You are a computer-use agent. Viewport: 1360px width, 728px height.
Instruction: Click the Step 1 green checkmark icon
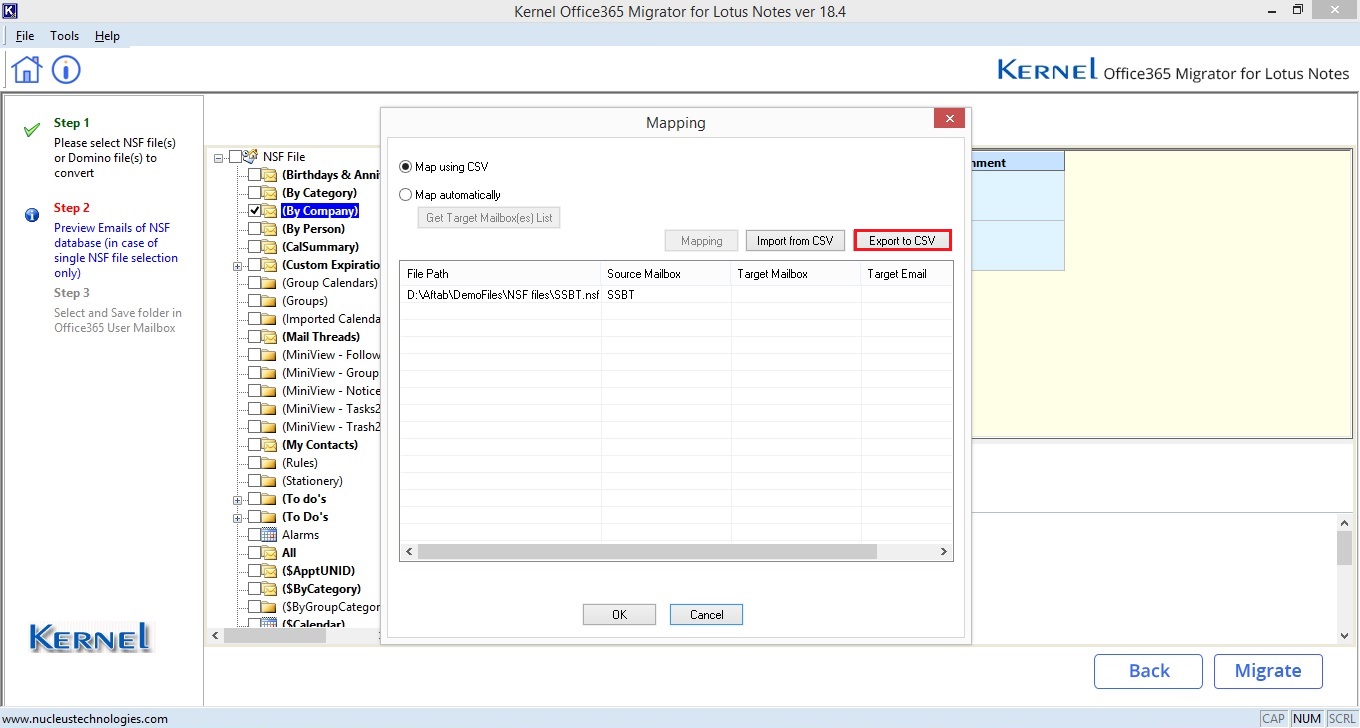click(x=32, y=129)
